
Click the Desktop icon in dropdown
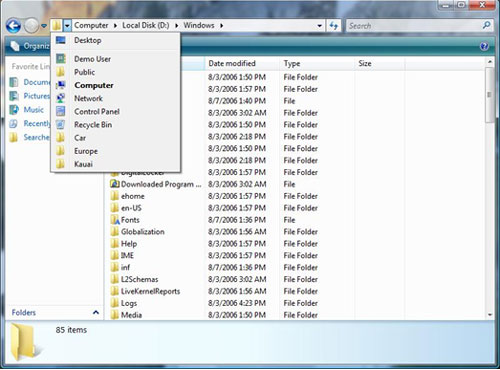click(61, 40)
